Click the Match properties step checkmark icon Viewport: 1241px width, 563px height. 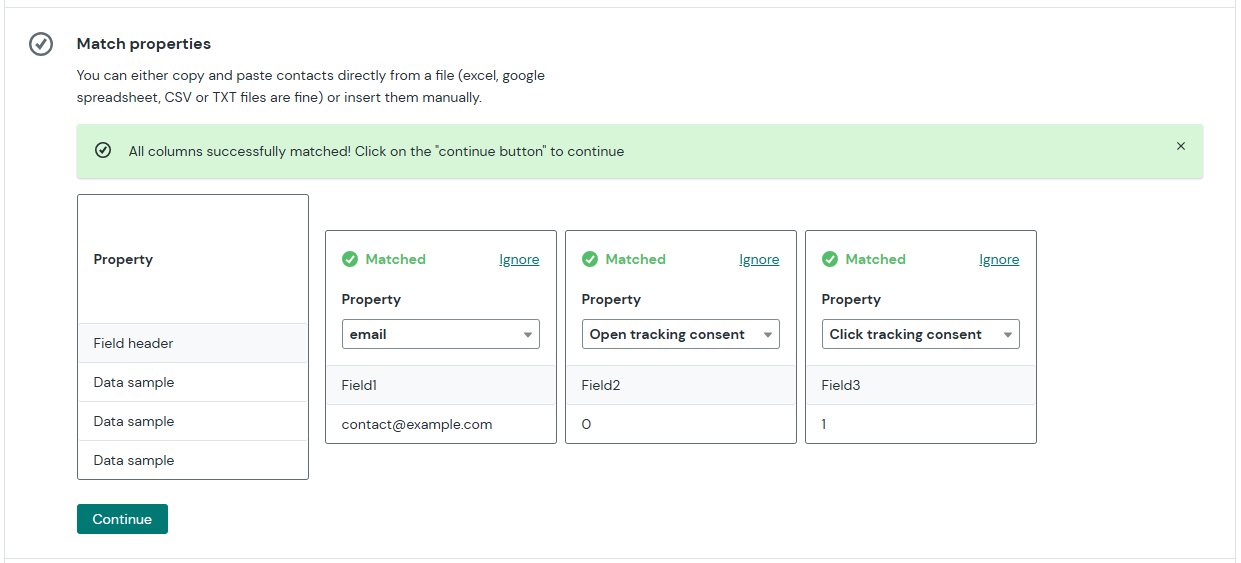[x=41, y=44]
